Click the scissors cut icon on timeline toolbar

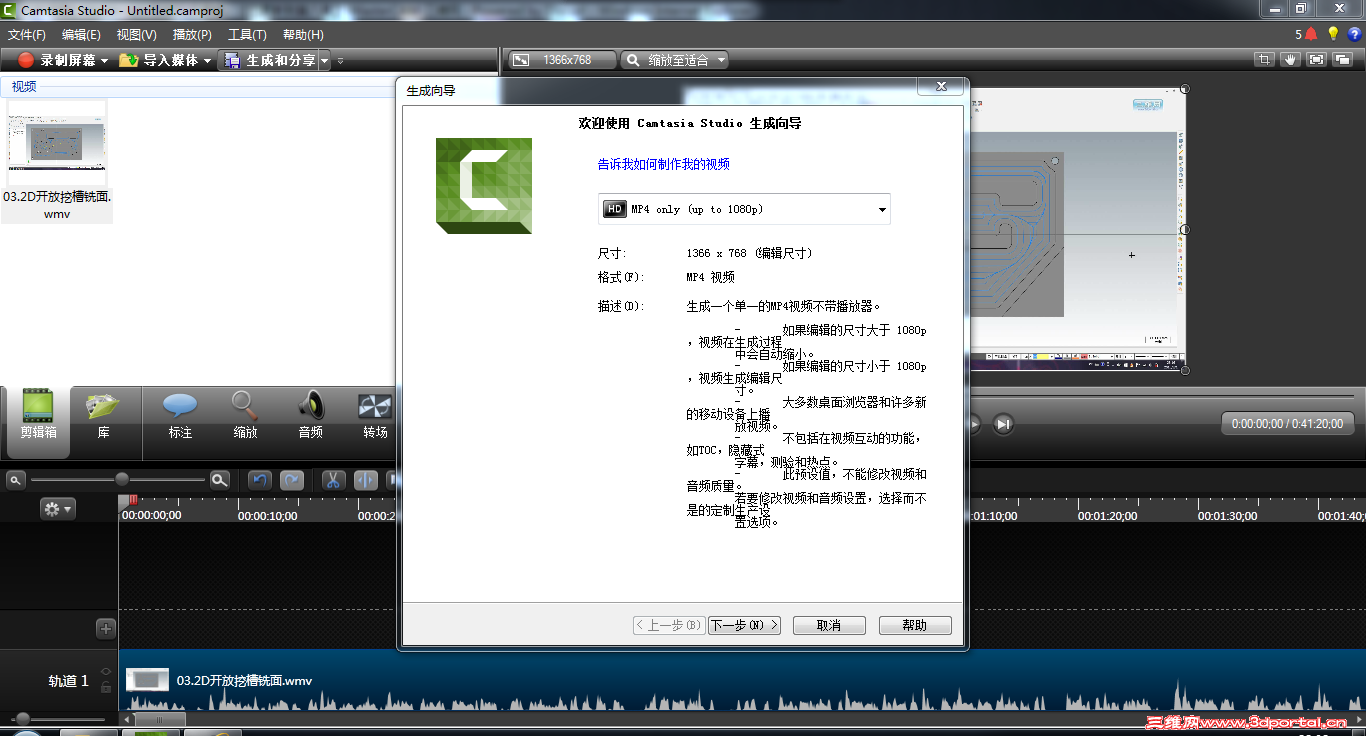[x=333, y=480]
